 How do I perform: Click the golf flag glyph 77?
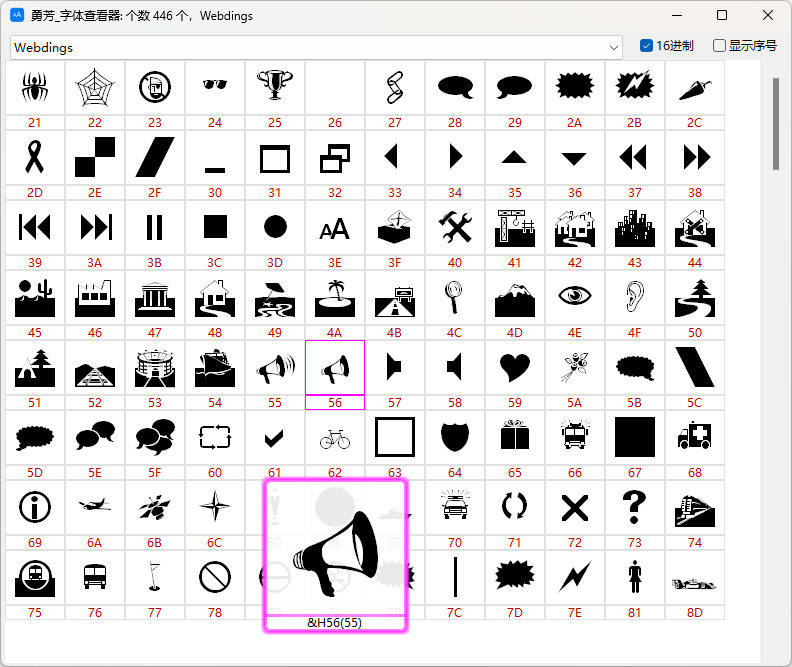(155, 577)
